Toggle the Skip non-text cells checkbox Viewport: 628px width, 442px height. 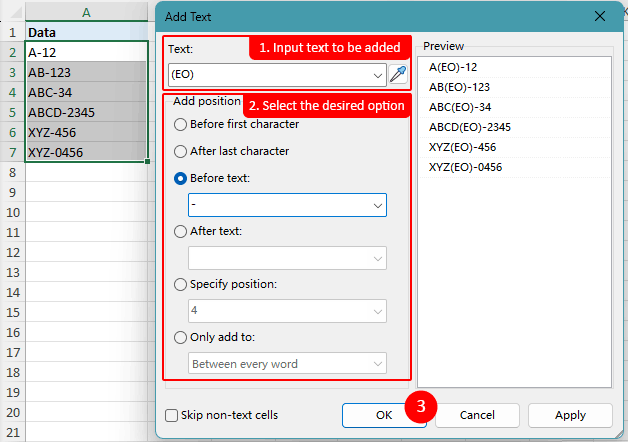172,415
